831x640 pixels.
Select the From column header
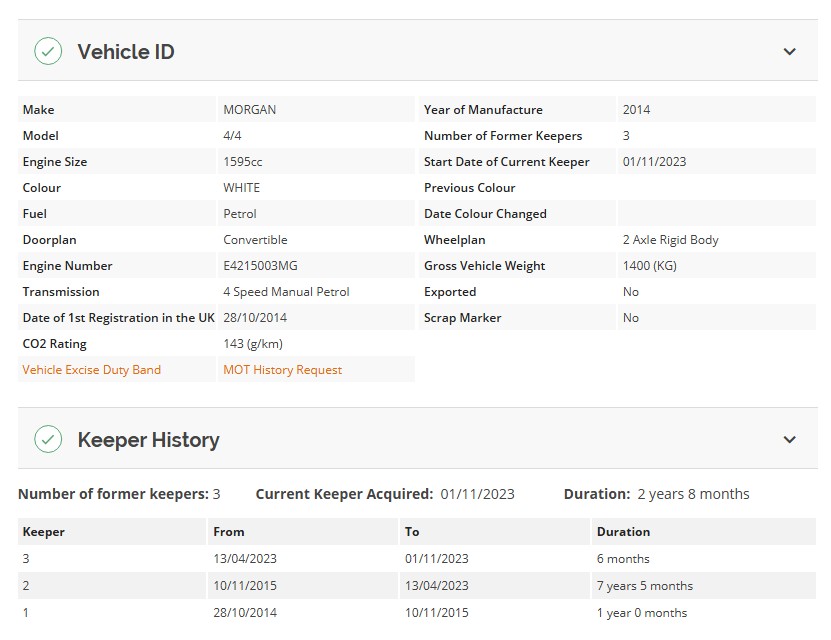[228, 532]
